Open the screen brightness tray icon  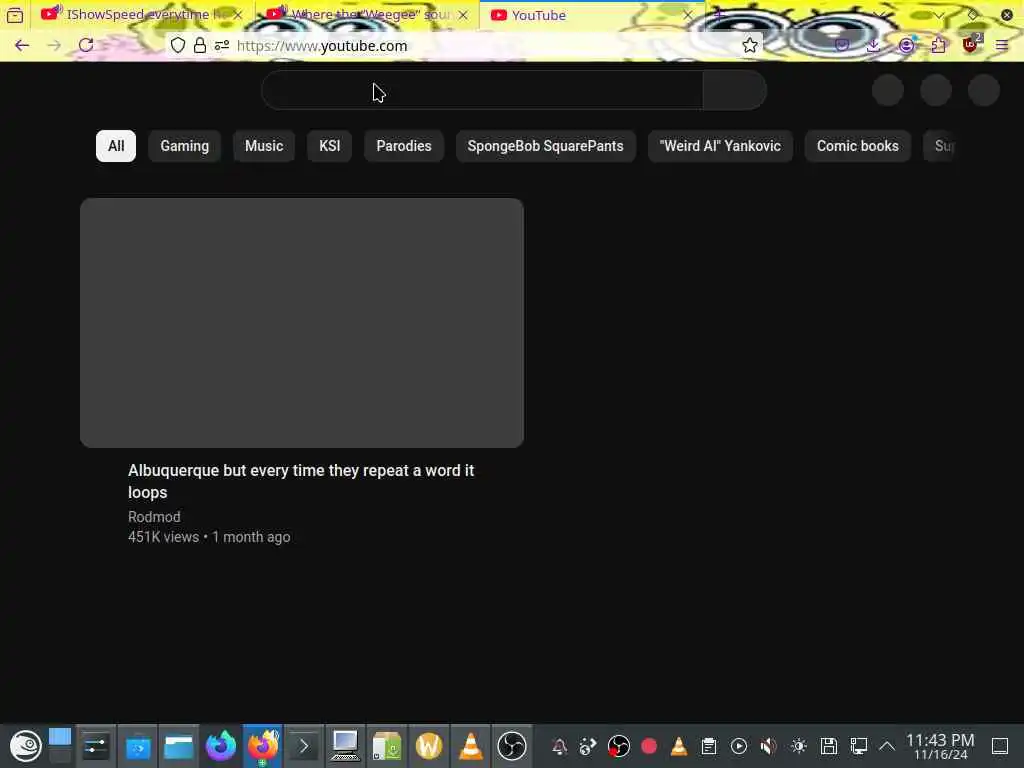799,746
